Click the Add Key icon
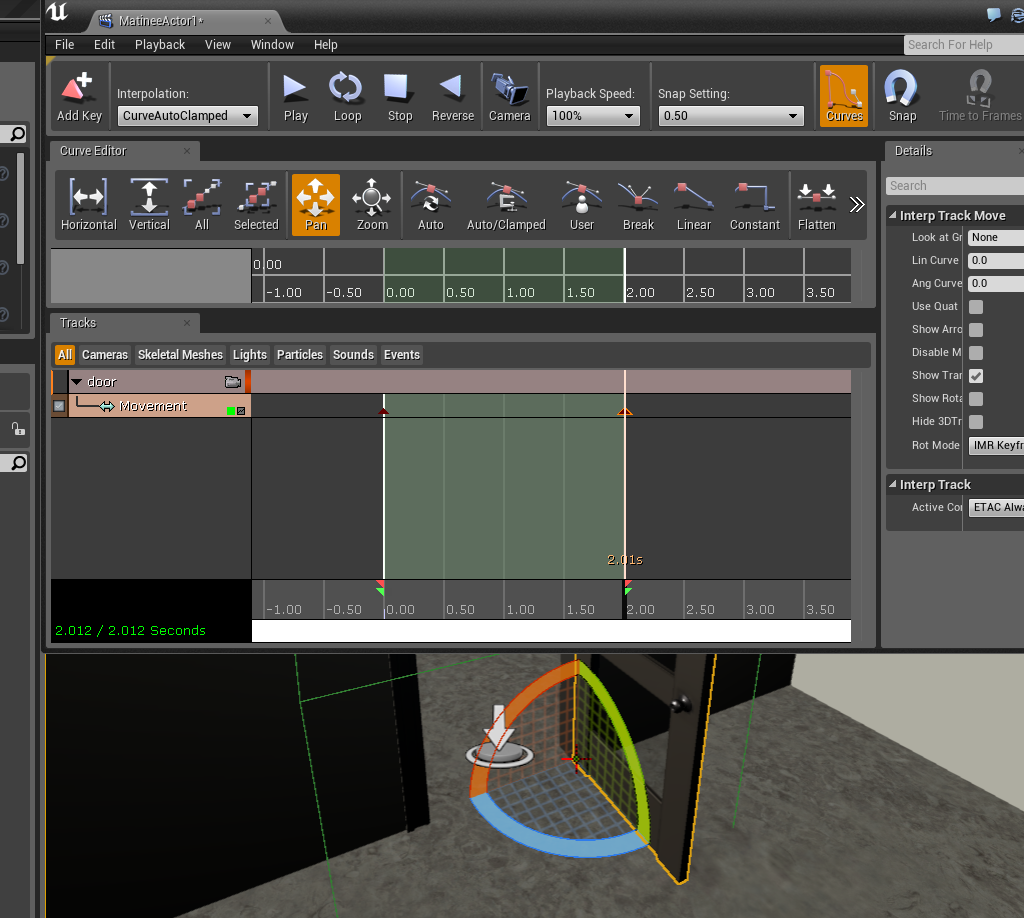 tap(78, 95)
